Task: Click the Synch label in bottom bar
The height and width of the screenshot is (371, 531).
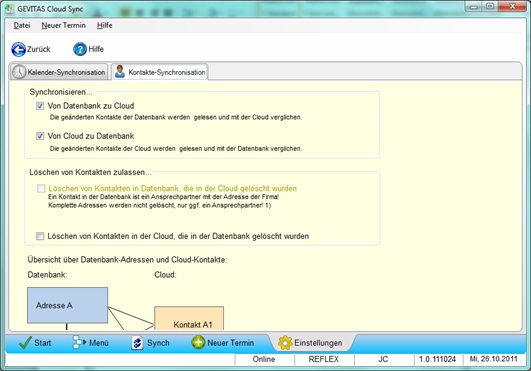Action: (158, 343)
